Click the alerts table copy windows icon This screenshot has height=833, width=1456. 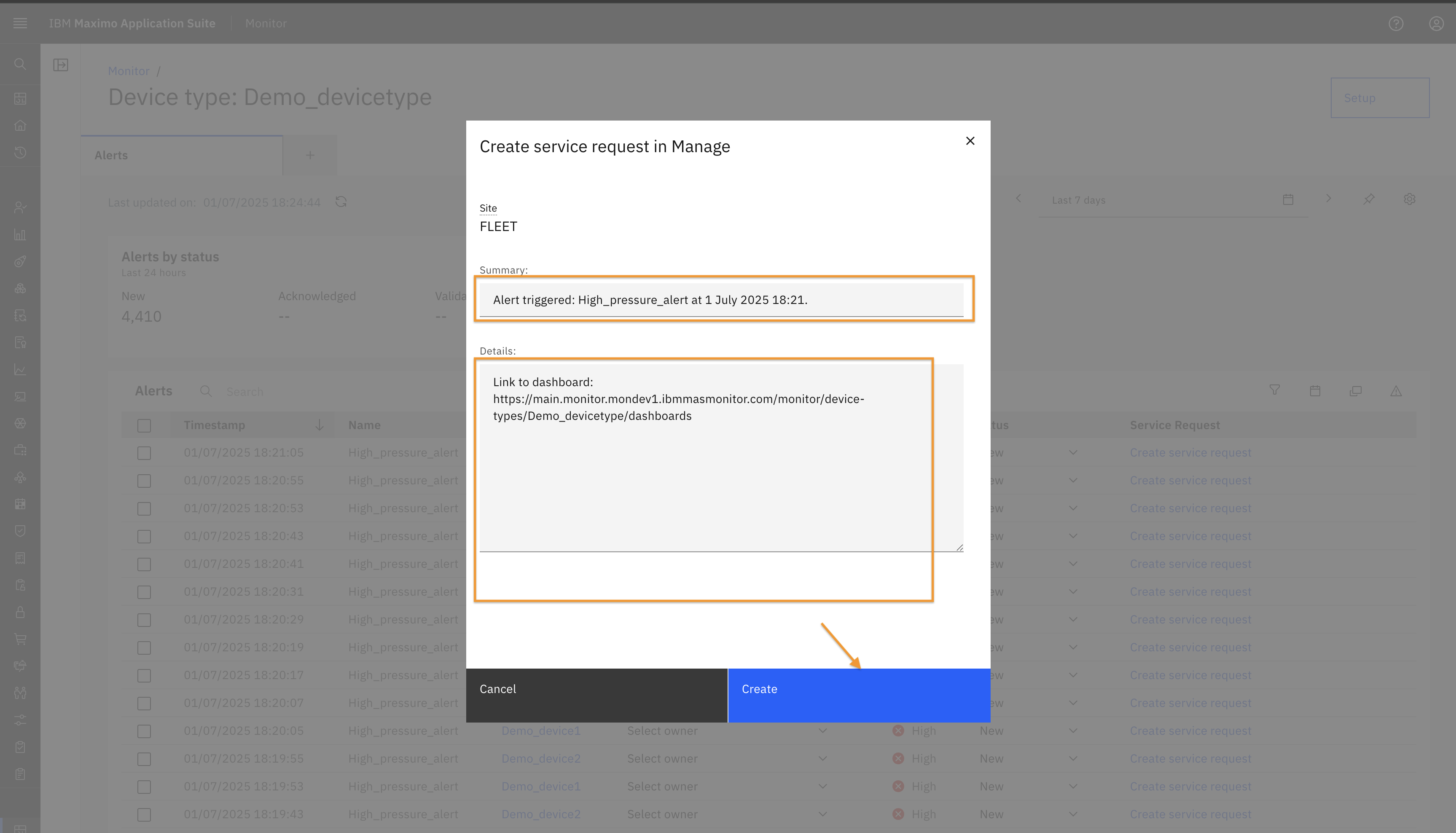(1355, 391)
